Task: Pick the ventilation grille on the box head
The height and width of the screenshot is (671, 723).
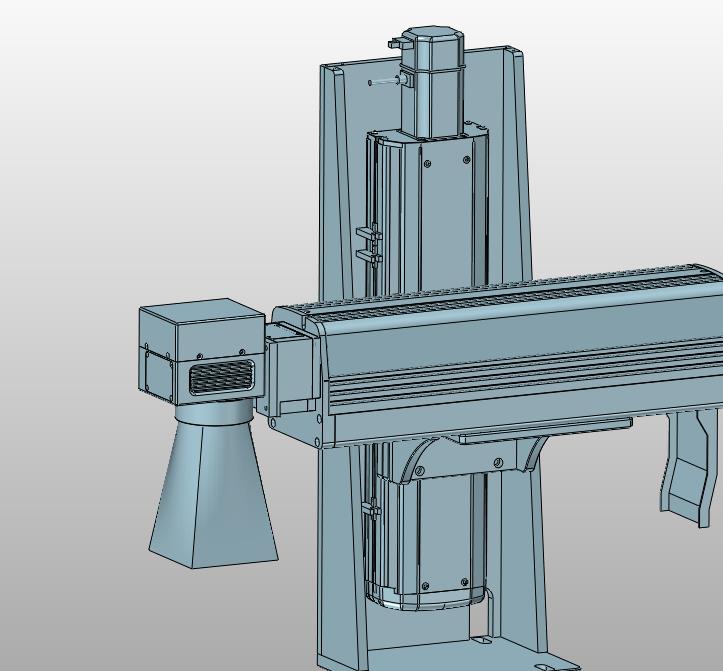Action: point(221,377)
